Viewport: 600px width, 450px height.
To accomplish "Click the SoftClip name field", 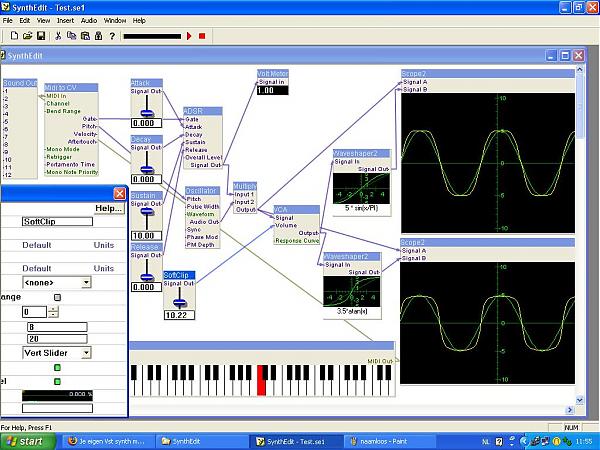I will [57, 222].
